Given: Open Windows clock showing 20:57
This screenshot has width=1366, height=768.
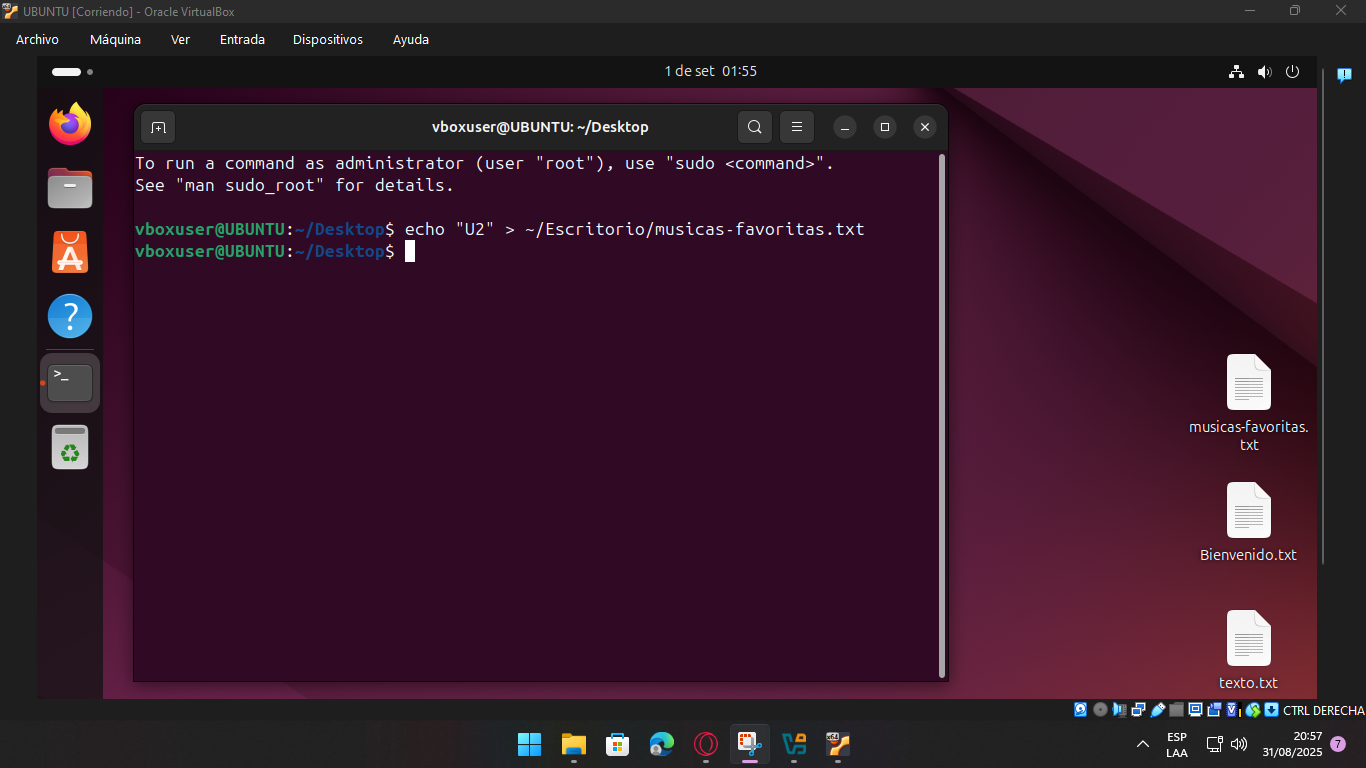Looking at the screenshot, I should 1292,744.
